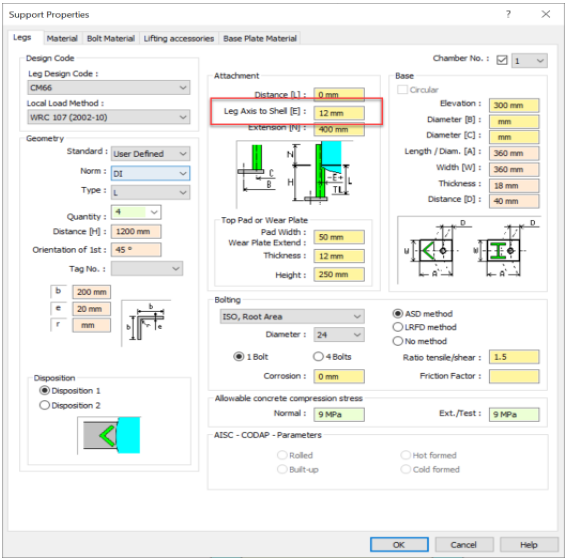
Task: Click the OK button
Action: click(x=399, y=545)
